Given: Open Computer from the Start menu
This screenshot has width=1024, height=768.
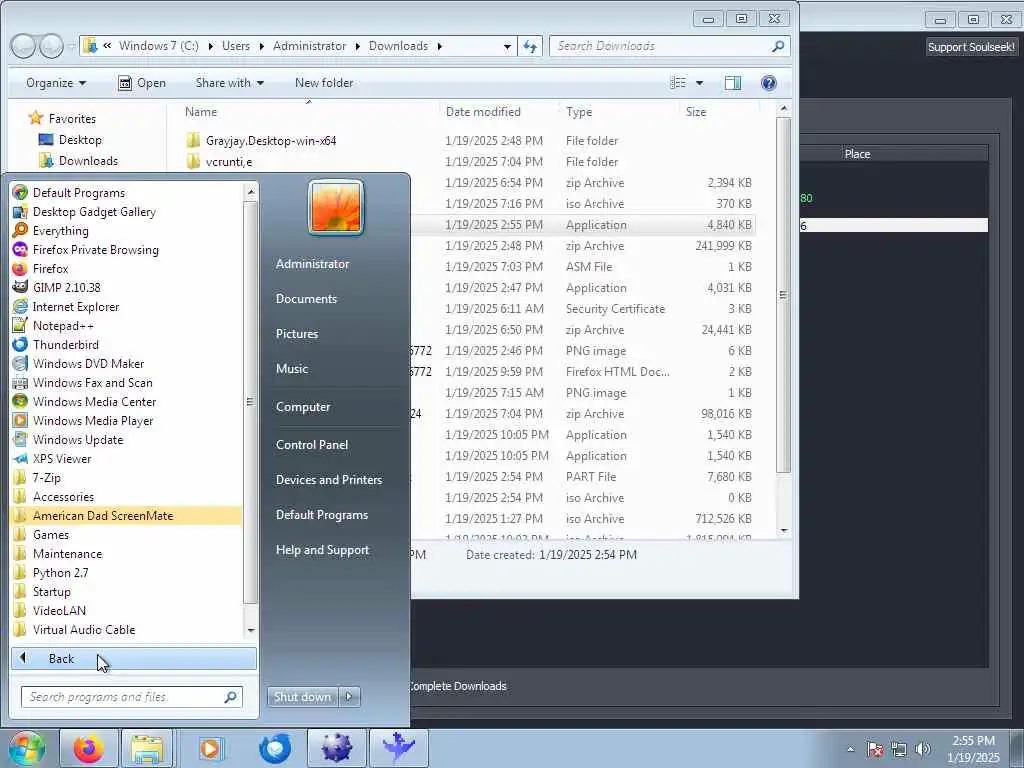Looking at the screenshot, I should click(303, 407).
